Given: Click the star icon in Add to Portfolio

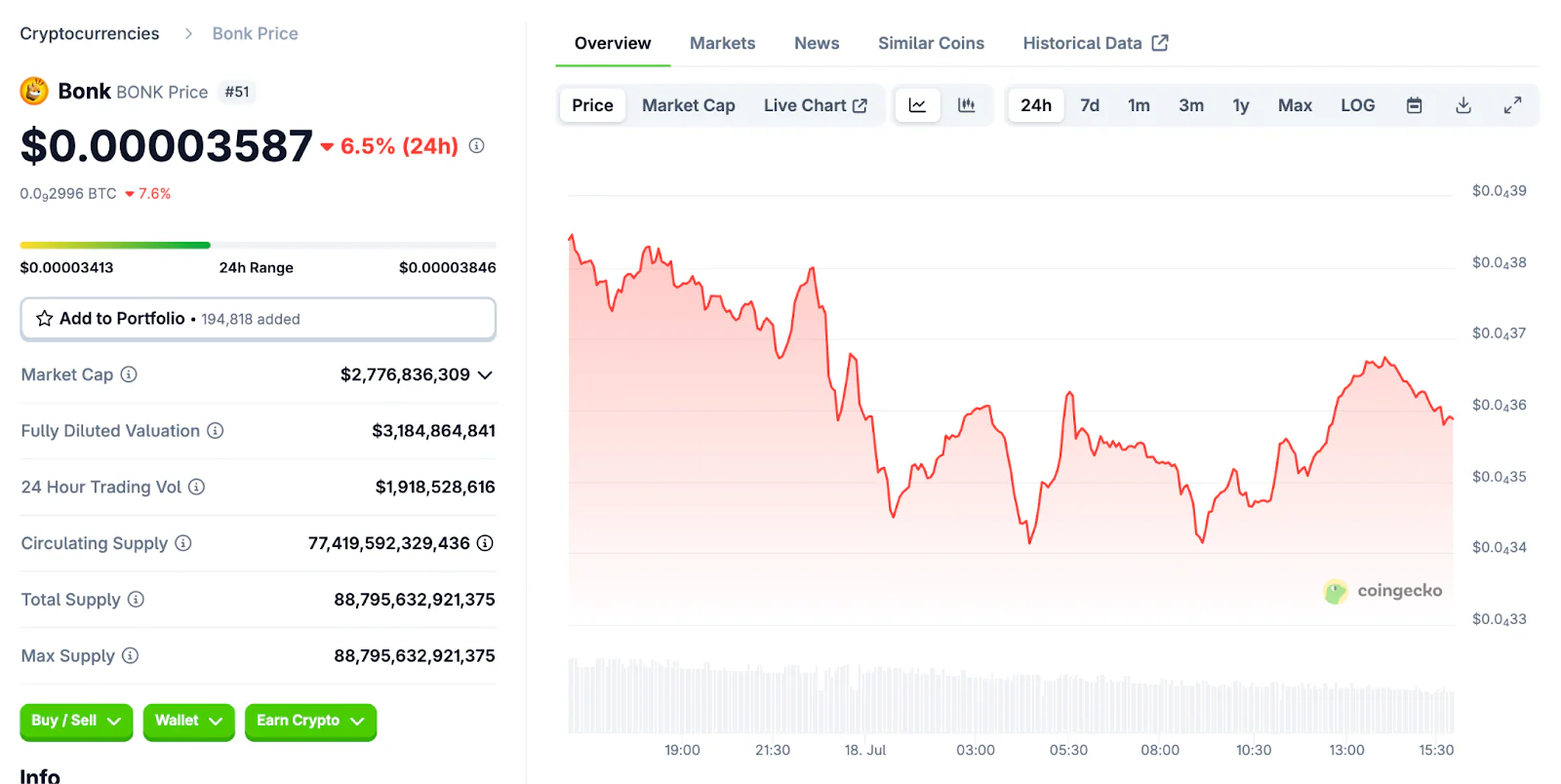Looking at the screenshot, I should click(45, 319).
